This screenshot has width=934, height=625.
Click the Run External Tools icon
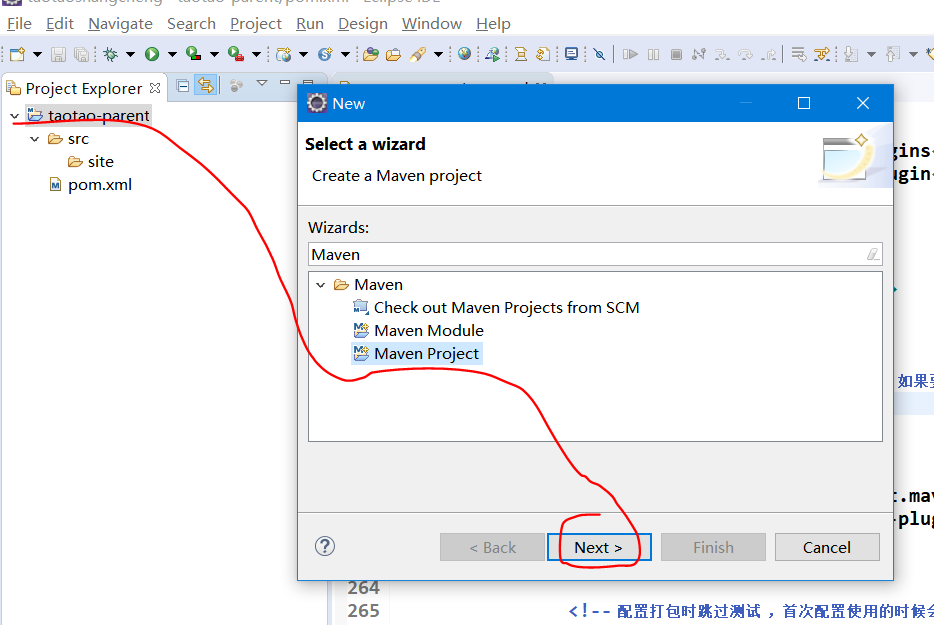(x=236, y=54)
